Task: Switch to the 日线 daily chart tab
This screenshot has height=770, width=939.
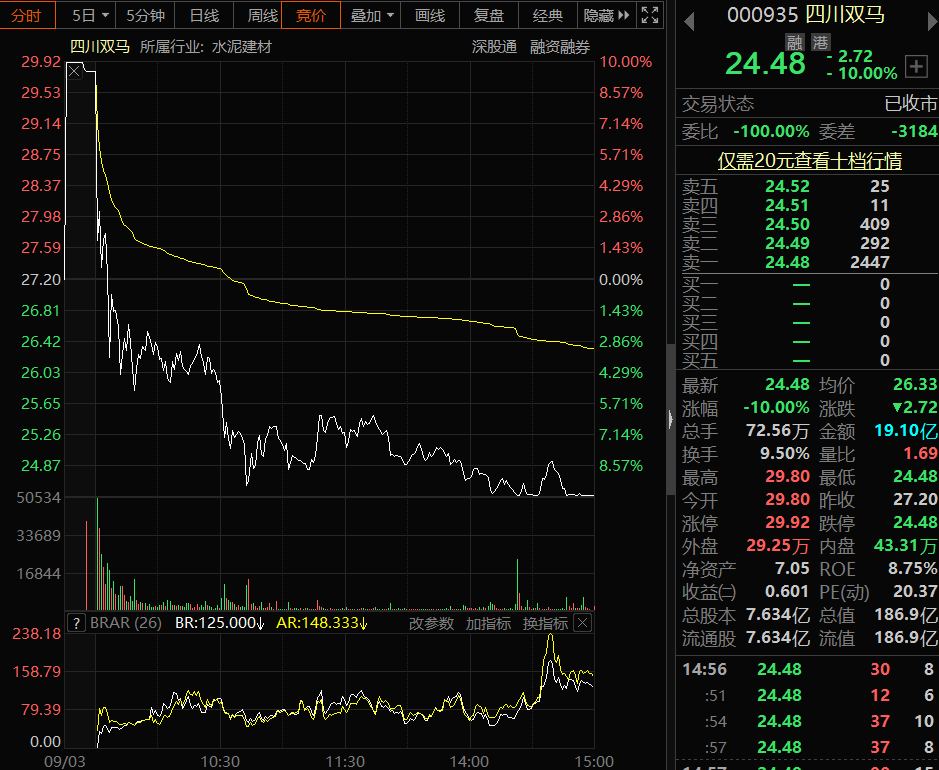Action: 204,15
